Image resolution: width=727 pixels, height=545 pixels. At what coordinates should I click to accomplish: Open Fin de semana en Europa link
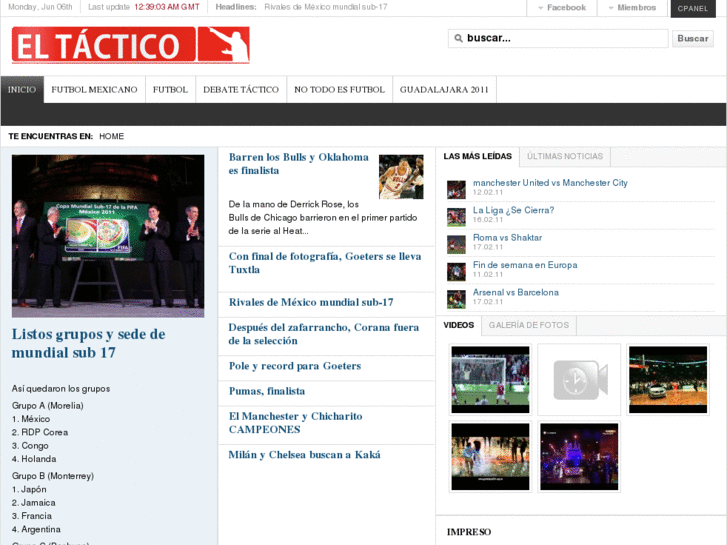click(x=525, y=265)
